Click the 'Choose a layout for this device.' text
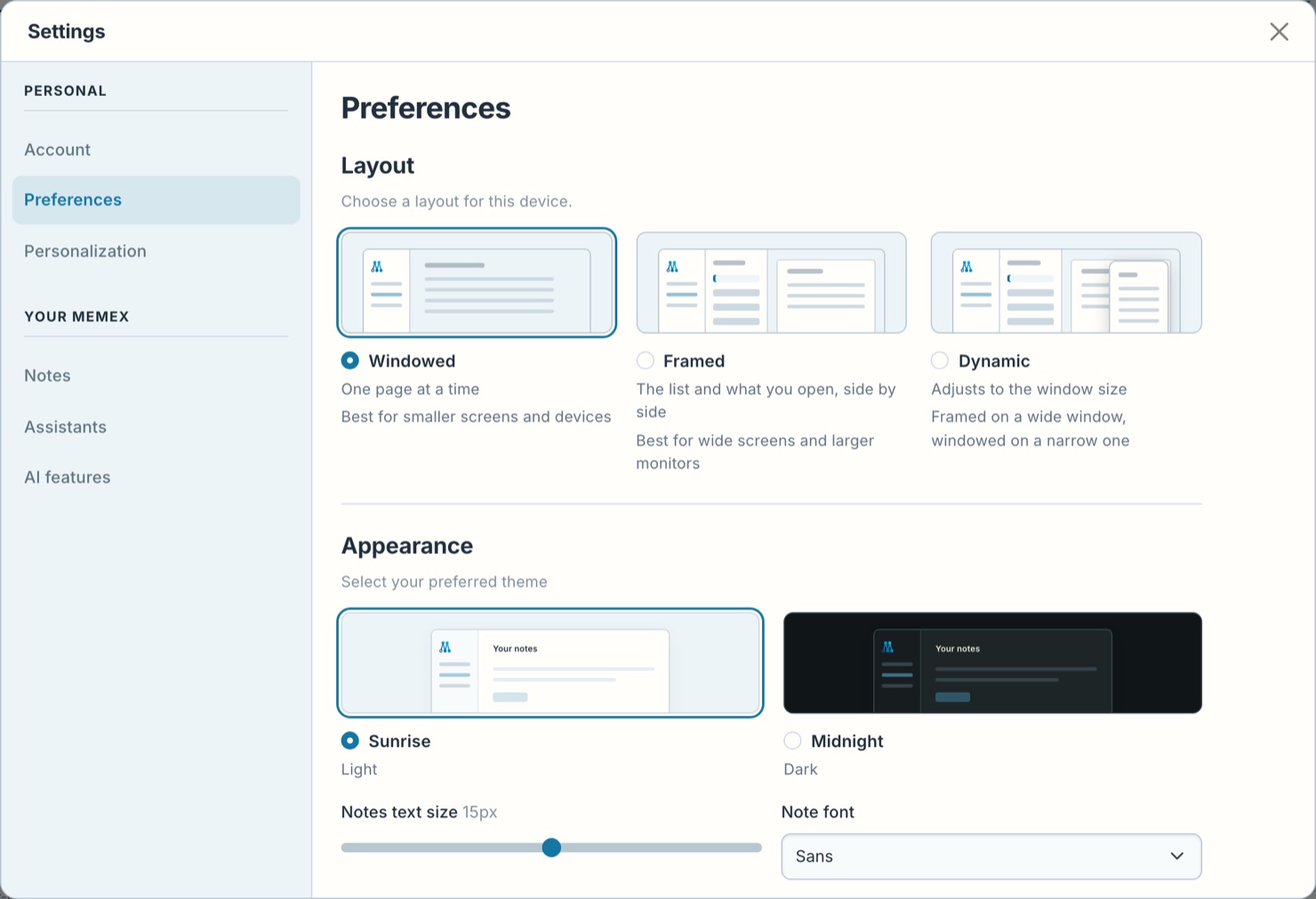The height and width of the screenshot is (899, 1316). click(x=456, y=202)
